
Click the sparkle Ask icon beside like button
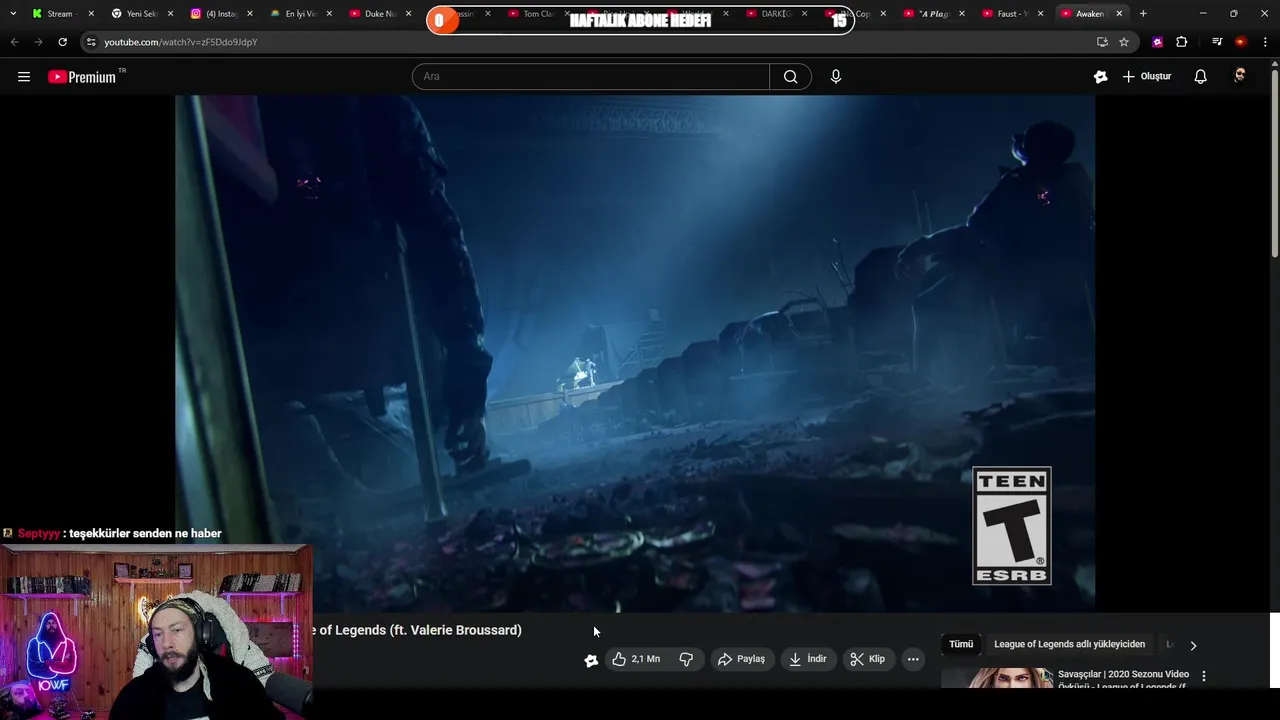(591, 660)
